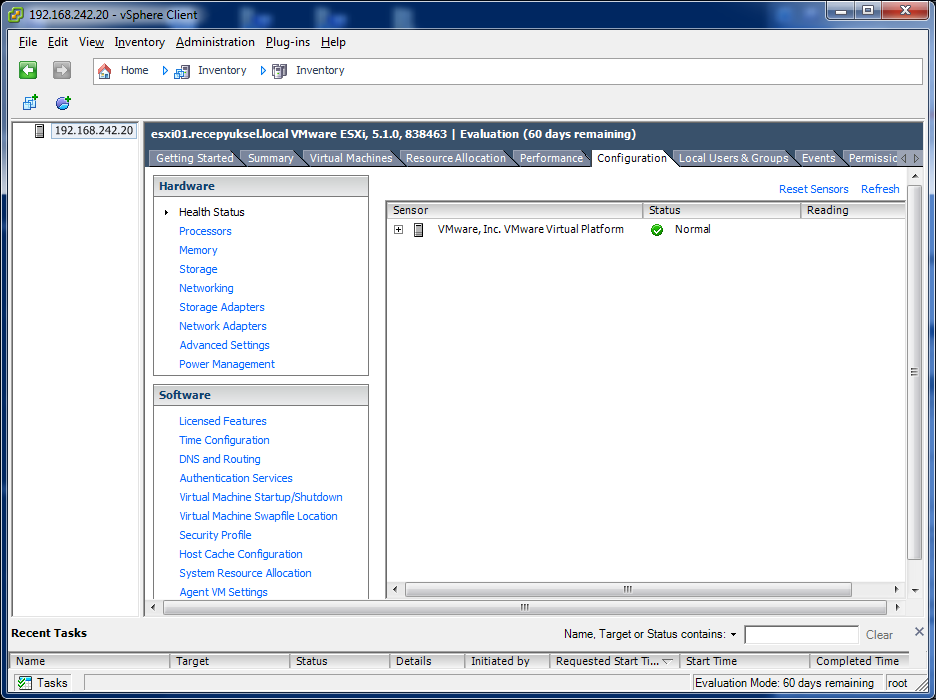Screen dimensions: 936x700
Task: Open the Licensed Features link
Action: (x=223, y=421)
